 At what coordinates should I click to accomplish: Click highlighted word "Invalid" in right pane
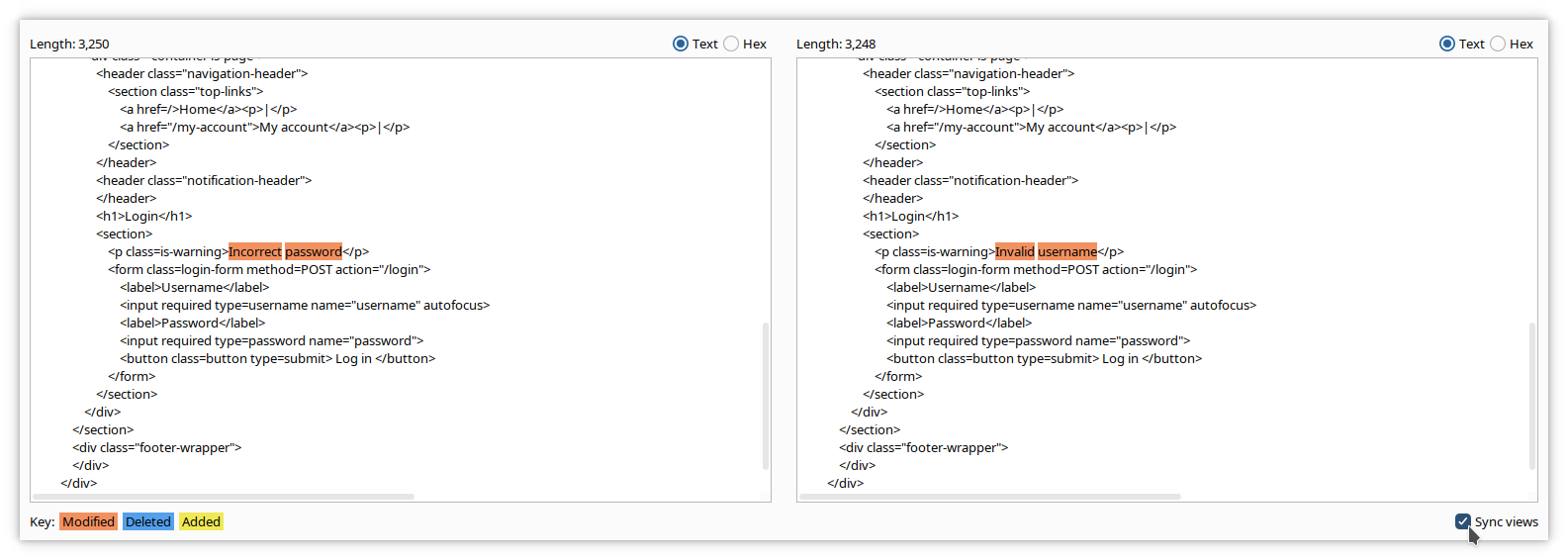tap(1015, 252)
